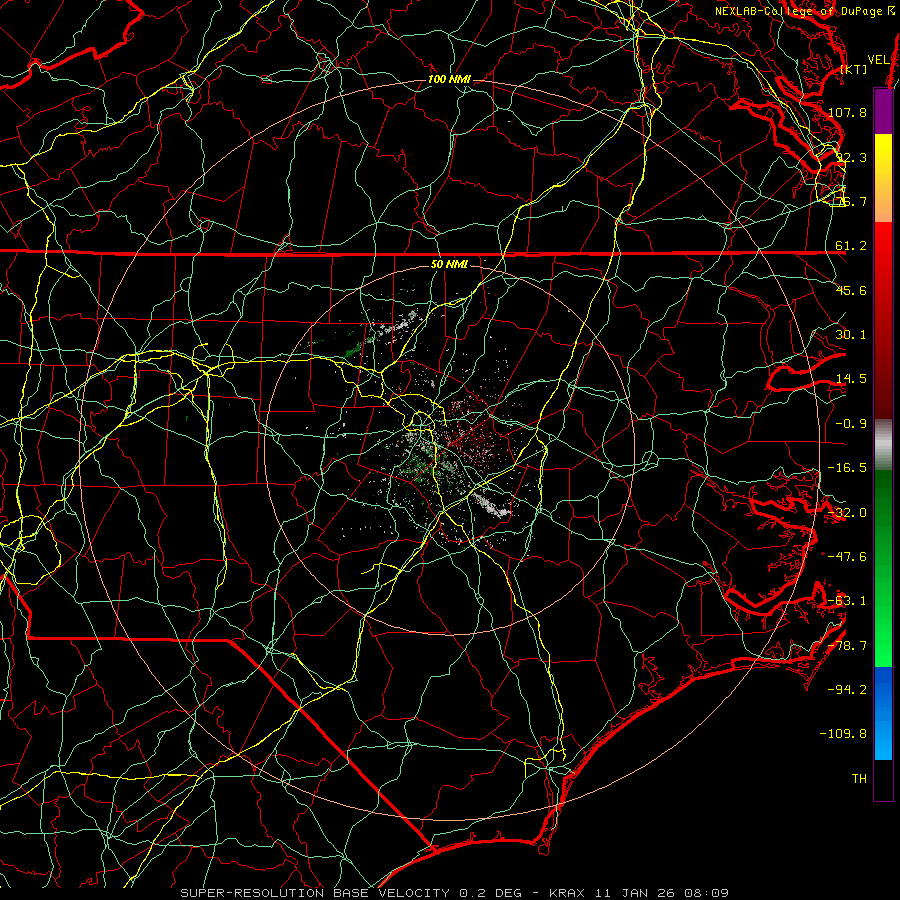This screenshot has width=900, height=900.
Task: Click the blue segment of color bar
Action: 883,713
